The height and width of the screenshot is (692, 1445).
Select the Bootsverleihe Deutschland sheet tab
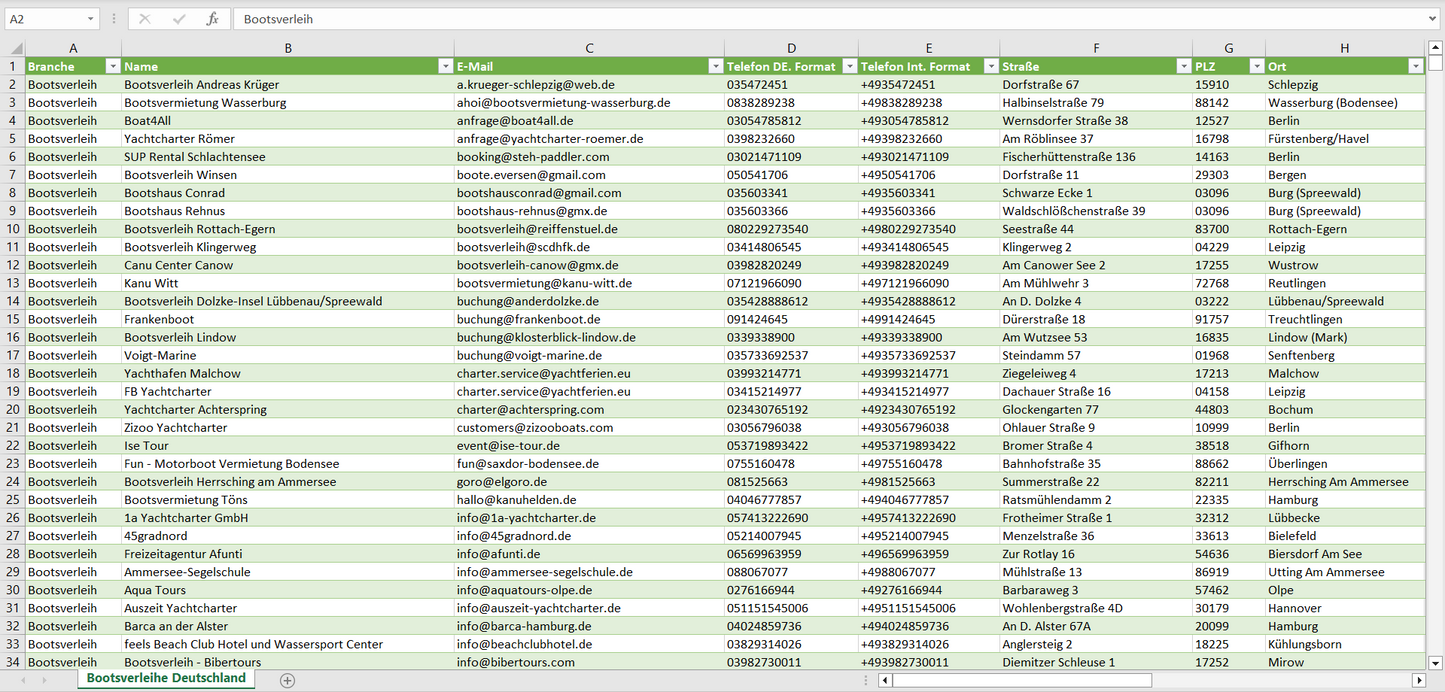click(x=166, y=678)
